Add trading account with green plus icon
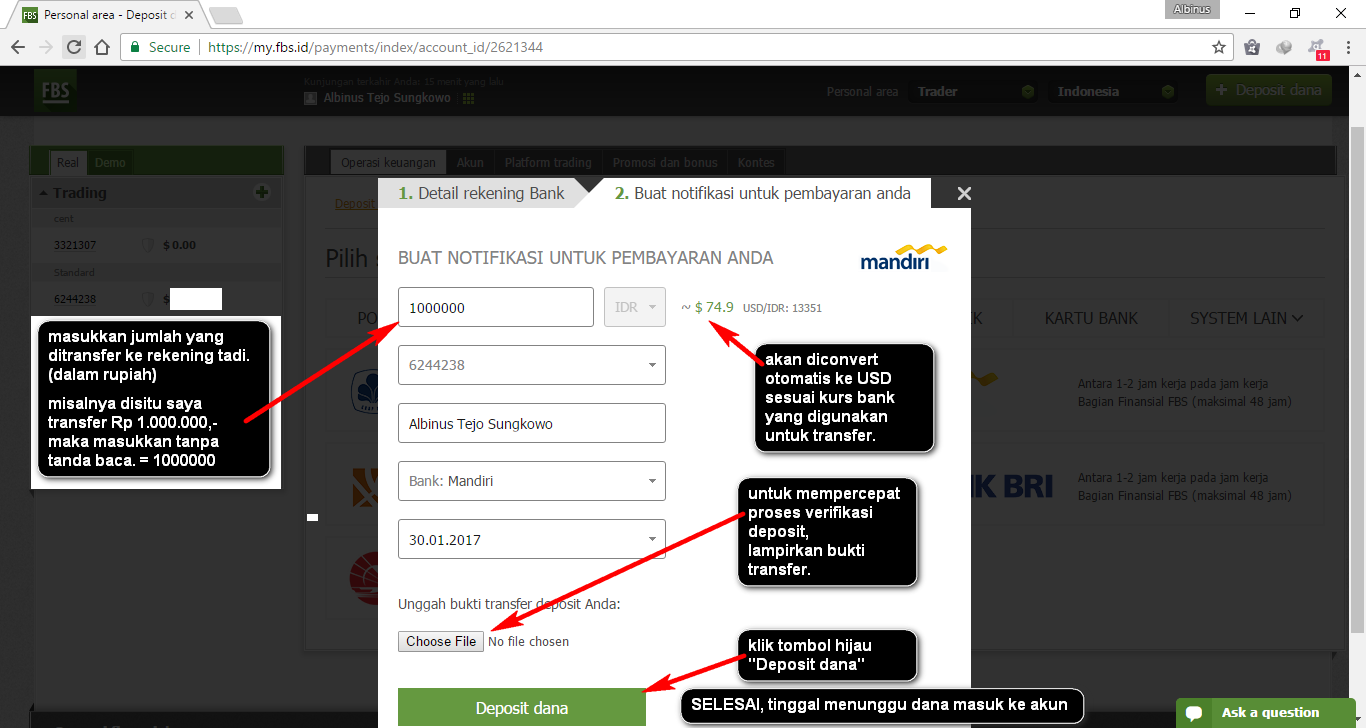Screen dimensions: 1366x728 point(262,192)
